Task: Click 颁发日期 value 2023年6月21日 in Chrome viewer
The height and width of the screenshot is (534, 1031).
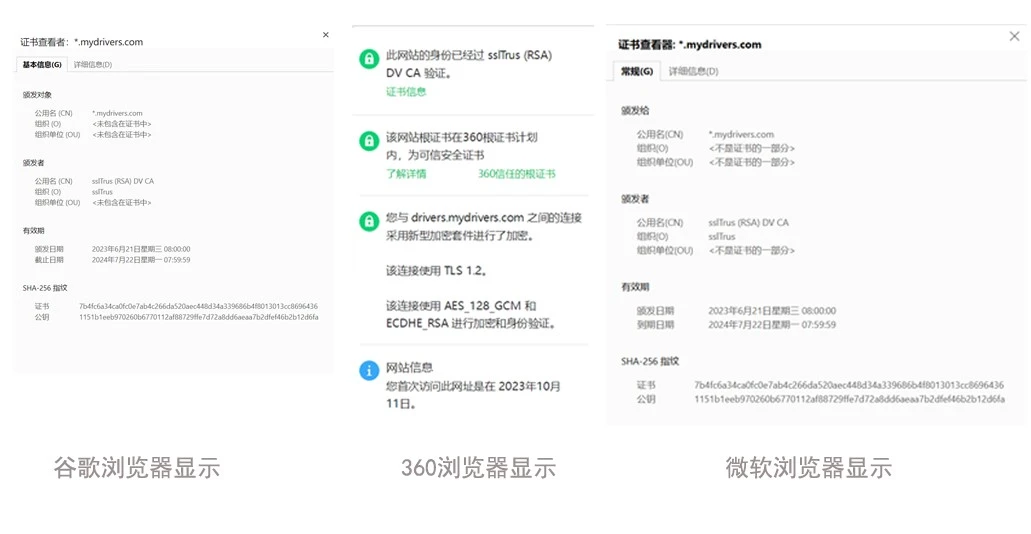Action: pyautogui.click(x=141, y=249)
